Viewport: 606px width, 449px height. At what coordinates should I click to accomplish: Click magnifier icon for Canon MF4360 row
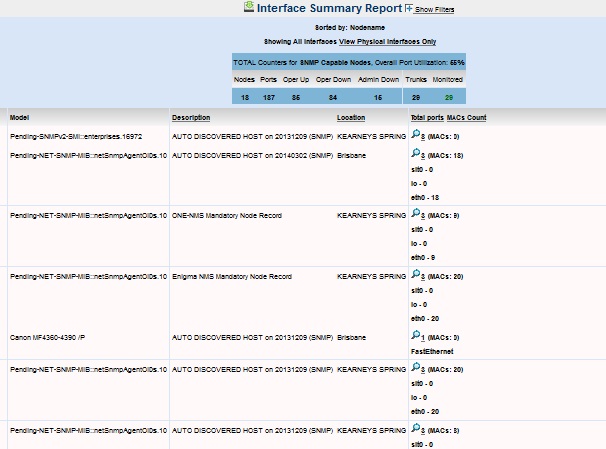[415, 335]
